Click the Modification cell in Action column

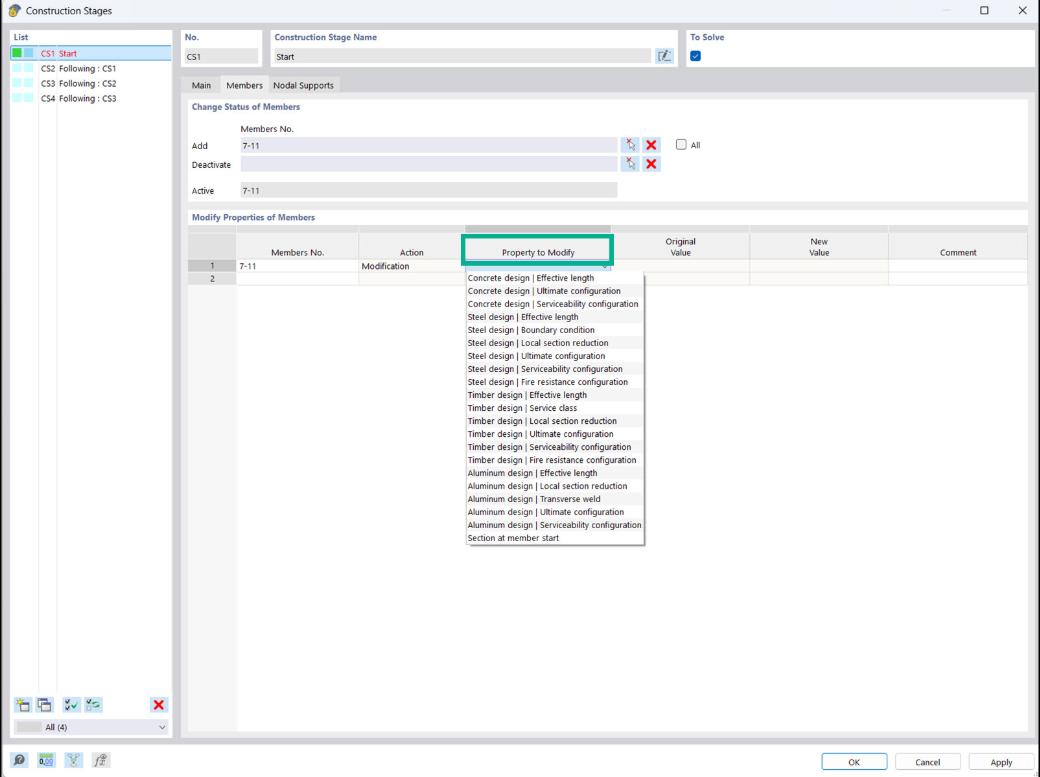pos(411,266)
